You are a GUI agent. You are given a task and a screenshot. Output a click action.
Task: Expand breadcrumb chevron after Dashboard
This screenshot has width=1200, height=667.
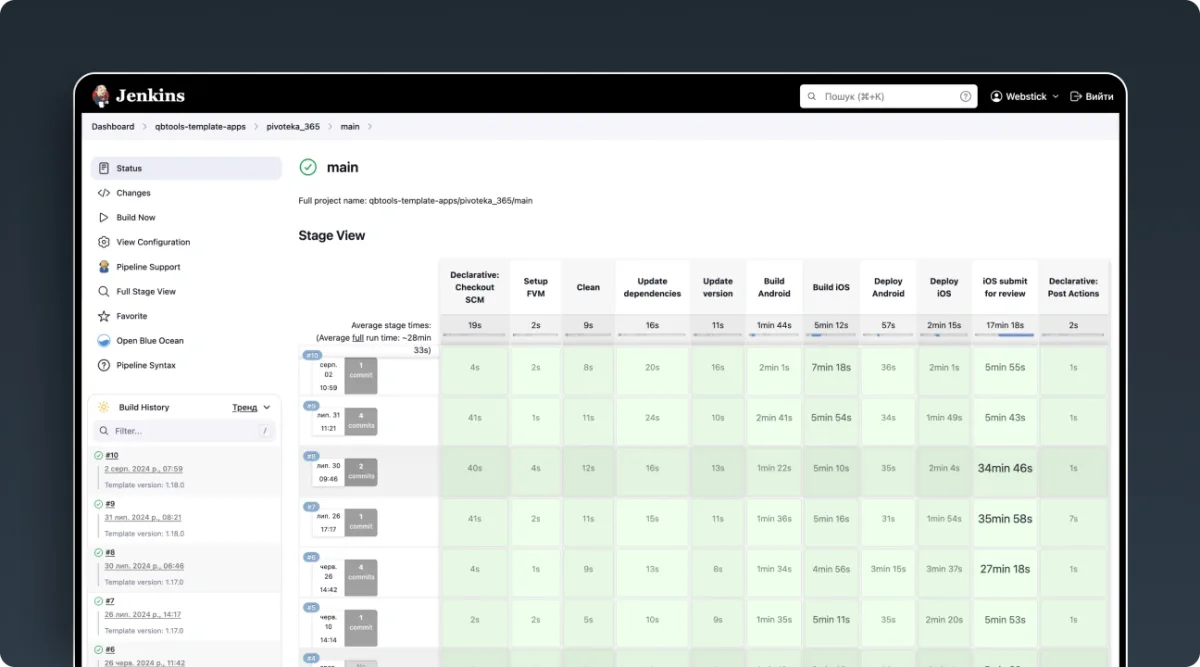pyautogui.click(x=144, y=127)
